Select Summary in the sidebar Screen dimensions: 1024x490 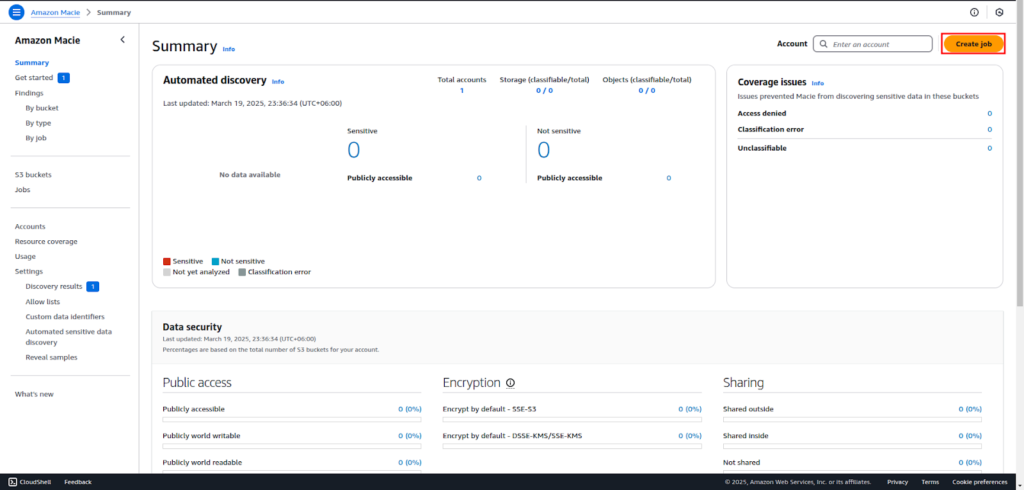(x=32, y=63)
